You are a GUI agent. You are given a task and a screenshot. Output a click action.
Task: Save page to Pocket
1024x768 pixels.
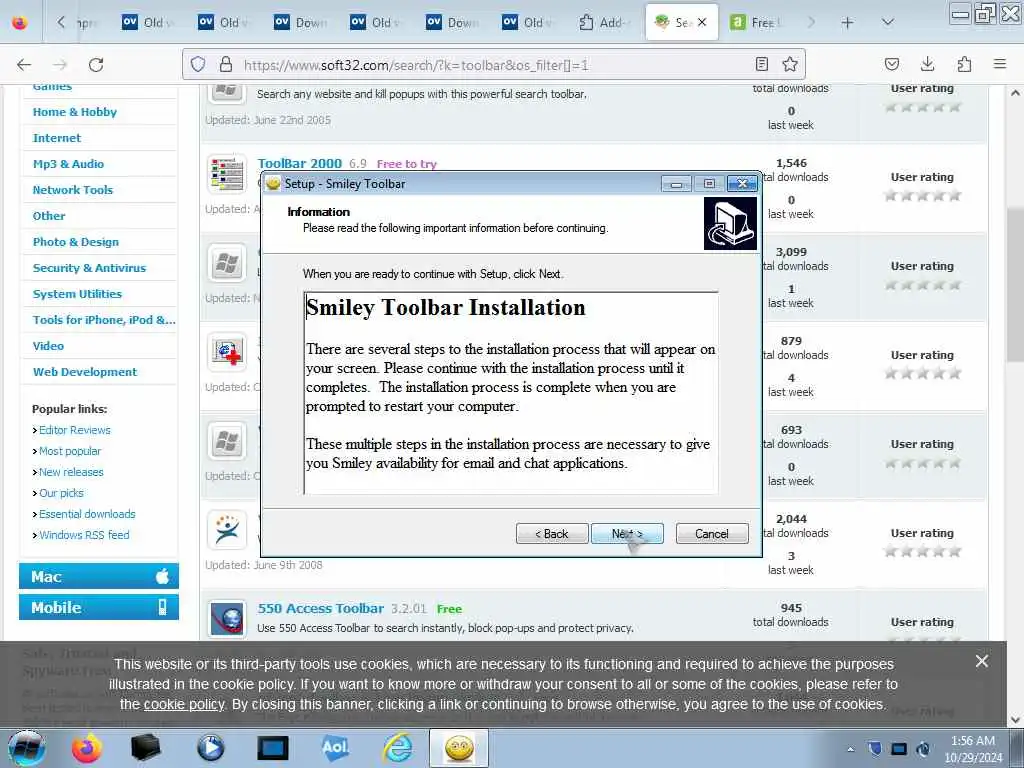tap(891, 64)
